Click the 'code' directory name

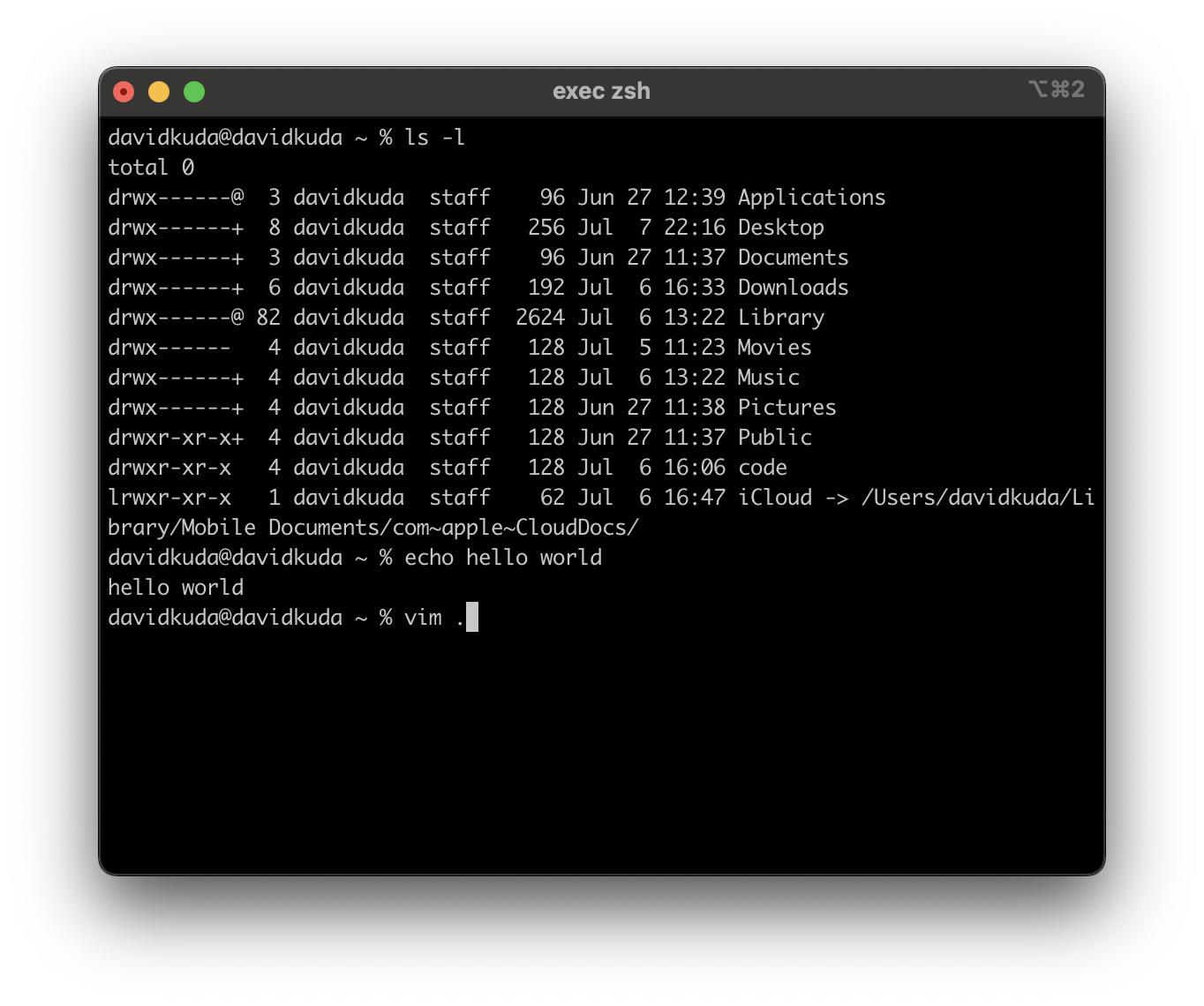[x=762, y=468]
